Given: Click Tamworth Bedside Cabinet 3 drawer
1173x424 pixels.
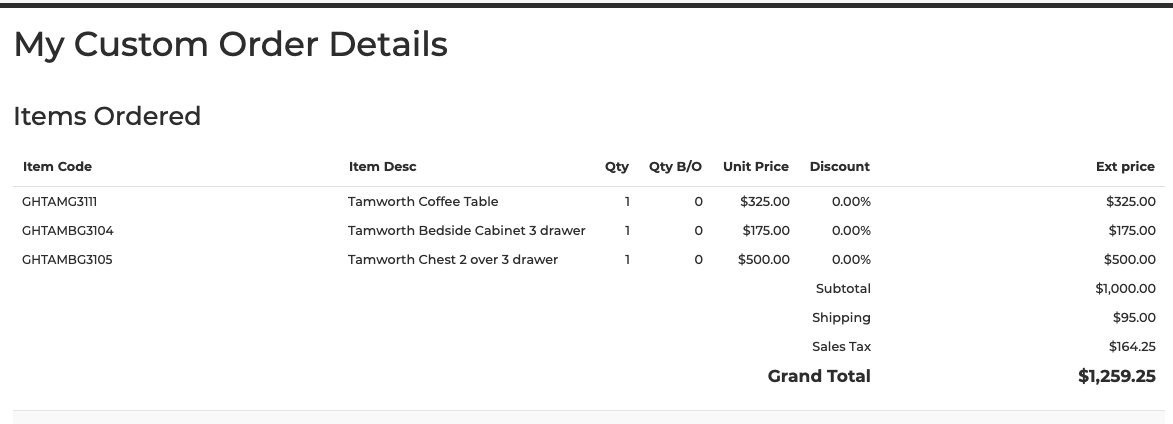Looking at the screenshot, I should point(466,231).
